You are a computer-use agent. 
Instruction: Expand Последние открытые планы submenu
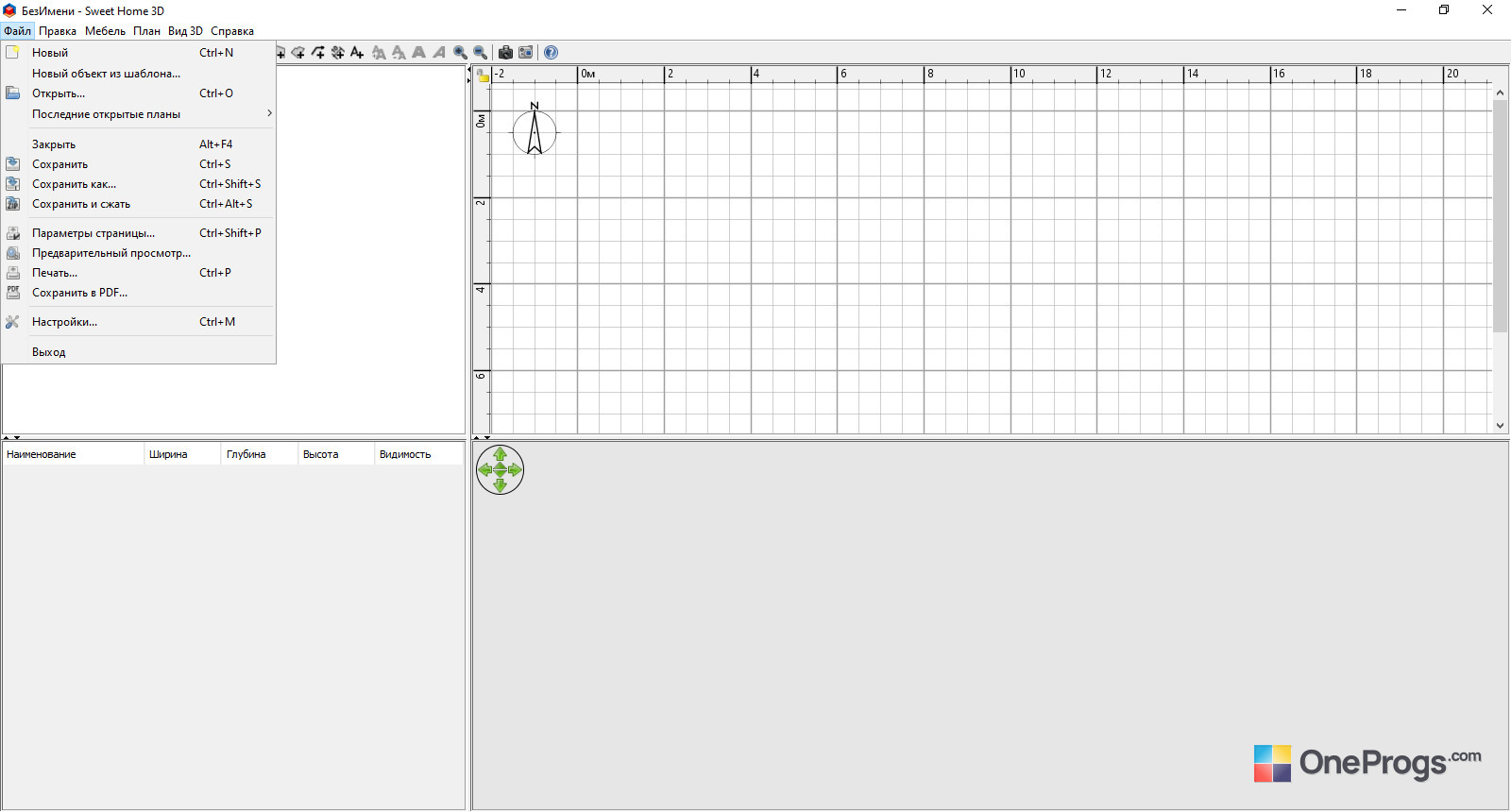pos(139,114)
